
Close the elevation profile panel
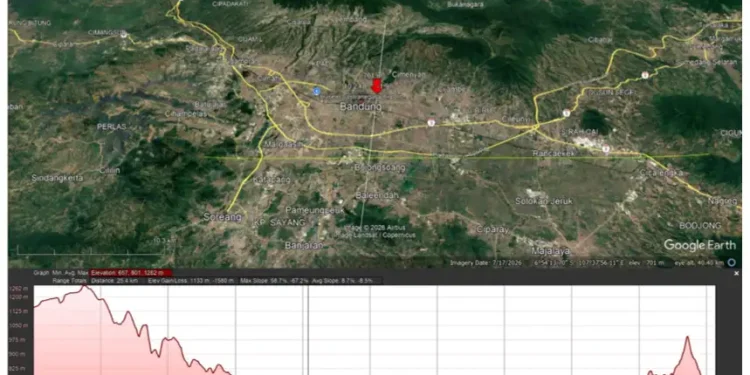[737, 273]
